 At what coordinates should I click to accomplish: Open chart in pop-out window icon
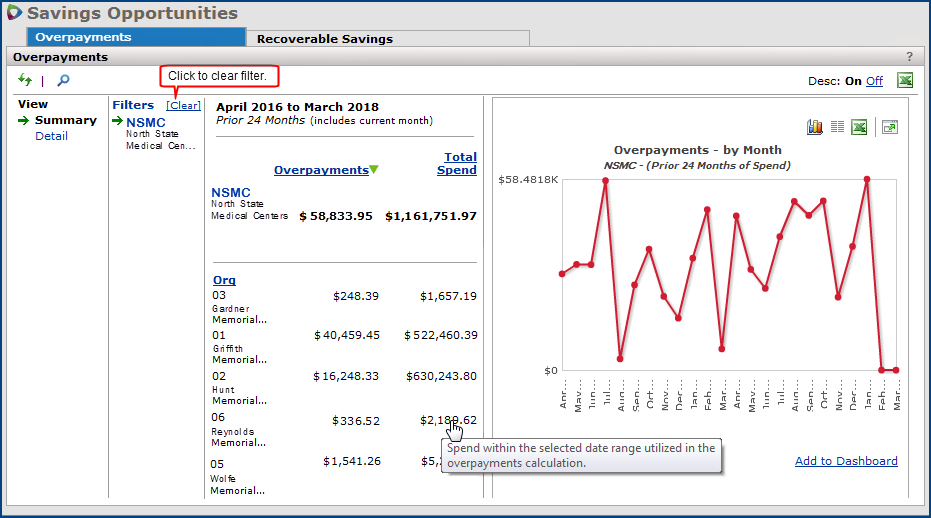point(889,127)
